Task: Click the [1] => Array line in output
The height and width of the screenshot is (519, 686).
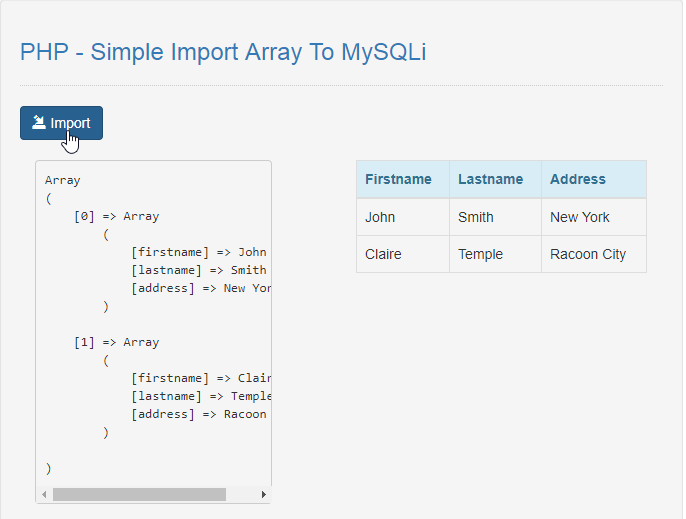Action: [x=116, y=342]
